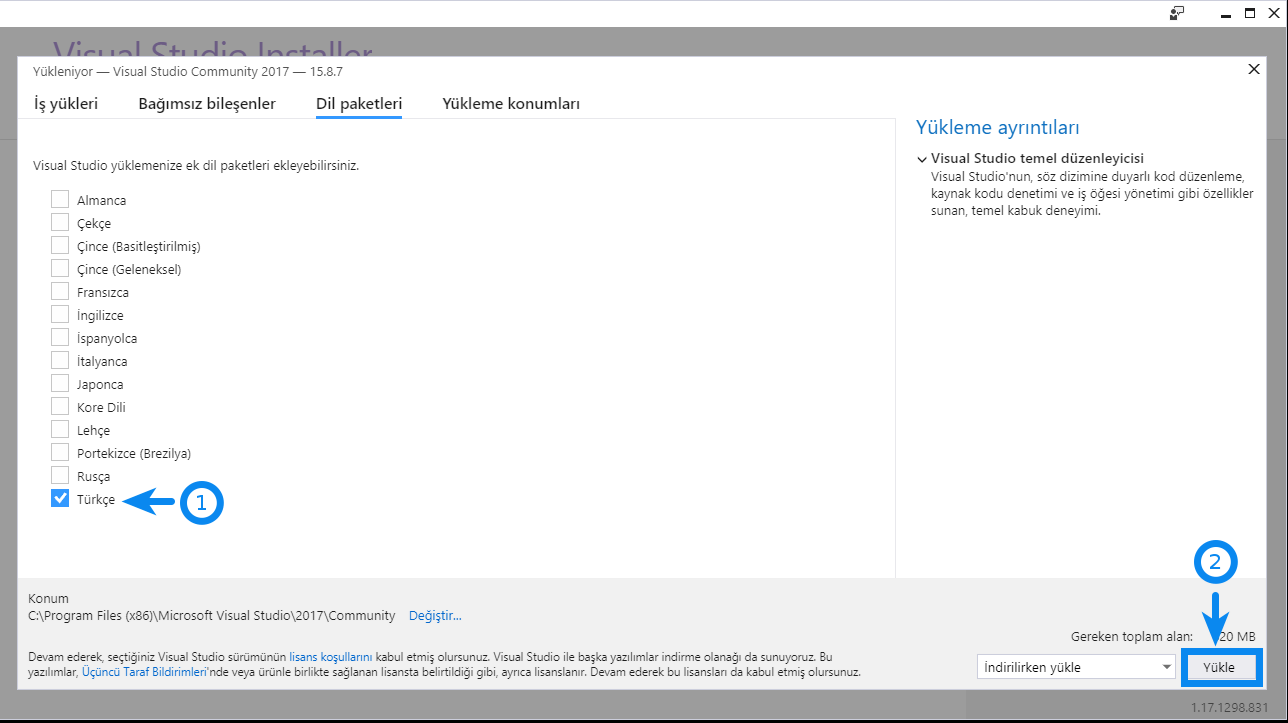Viewport: 1288px width, 723px height.
Task: Check the İngilizce language pack
Action: [x=60, y=315]
